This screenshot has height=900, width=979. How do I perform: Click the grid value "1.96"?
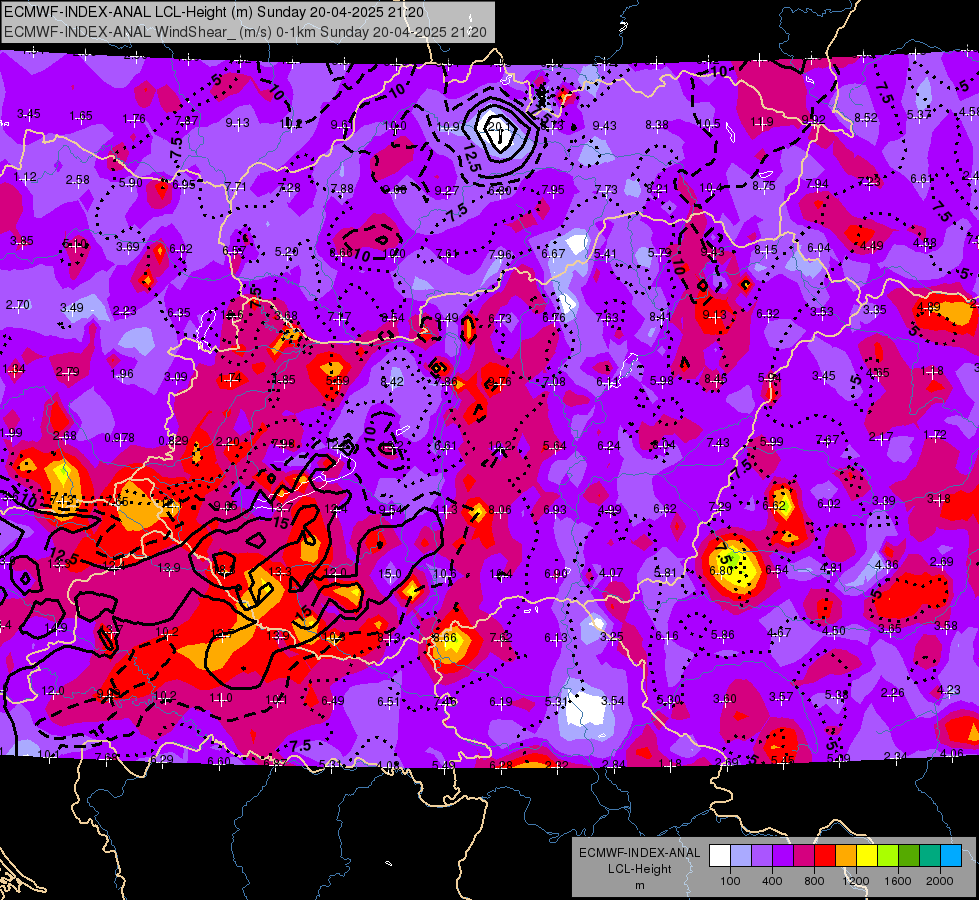coord(122,373)
